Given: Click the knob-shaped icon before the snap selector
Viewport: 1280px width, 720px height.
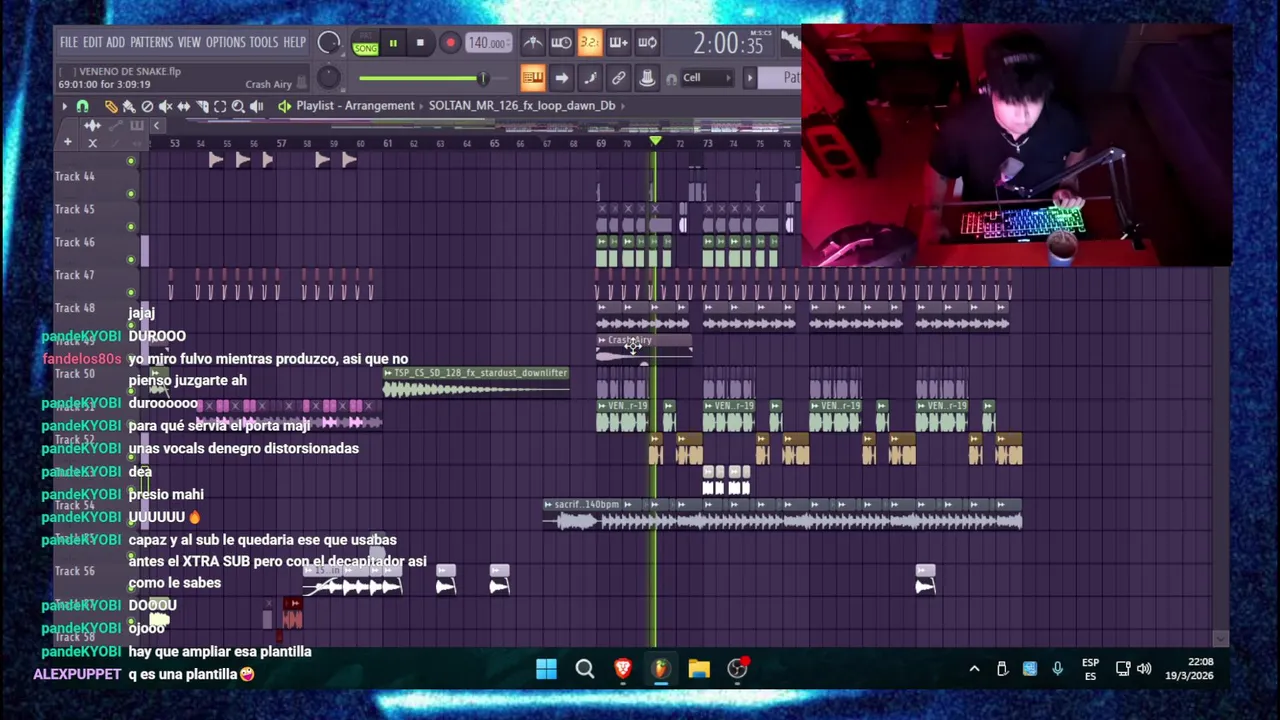Looking at the screenshot, I should (647, 78).
